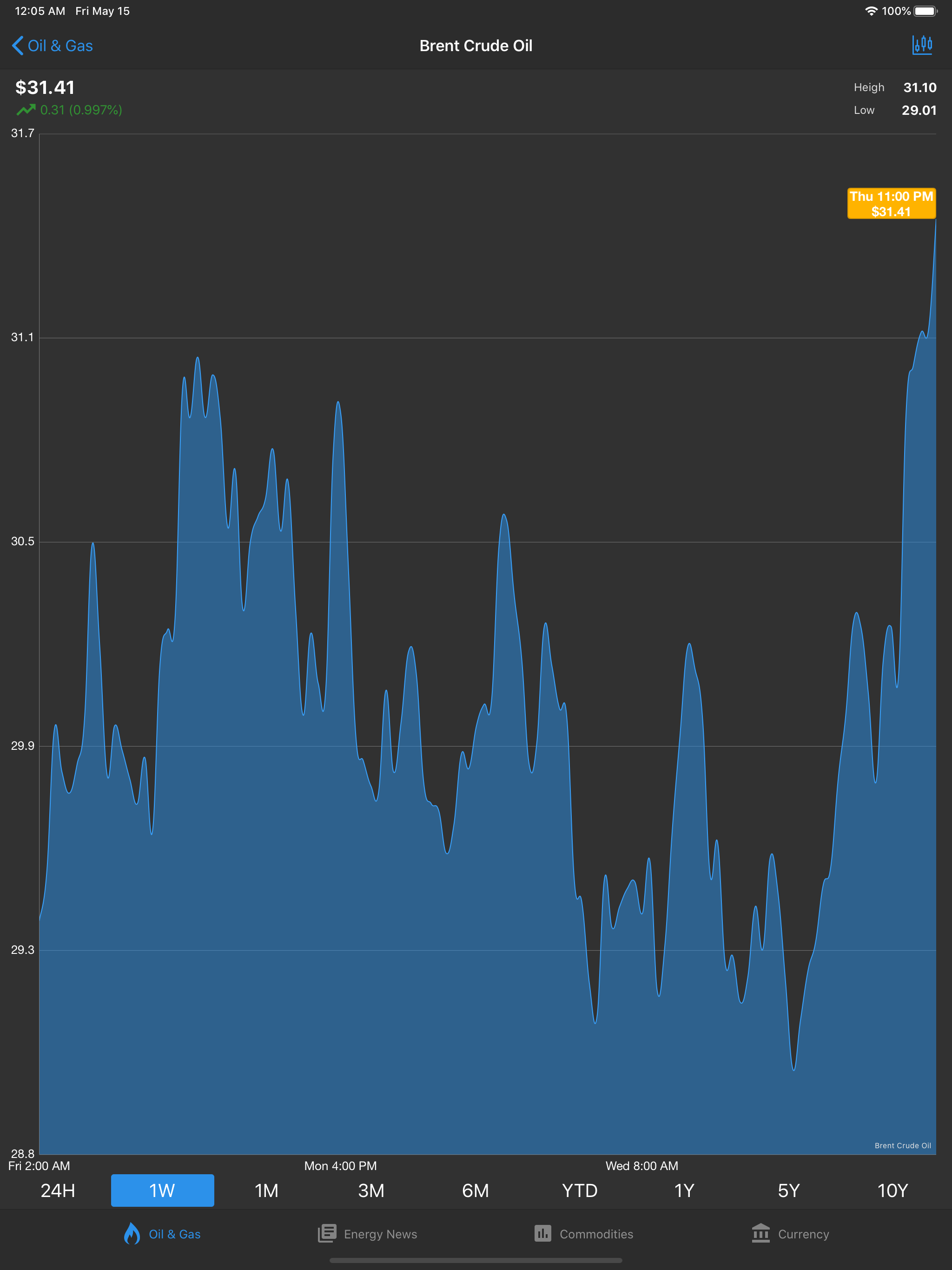The height and width of the screenshot is (1270, 952).
Task: Select the 24H time range
Action: [x=58, y=1191]
